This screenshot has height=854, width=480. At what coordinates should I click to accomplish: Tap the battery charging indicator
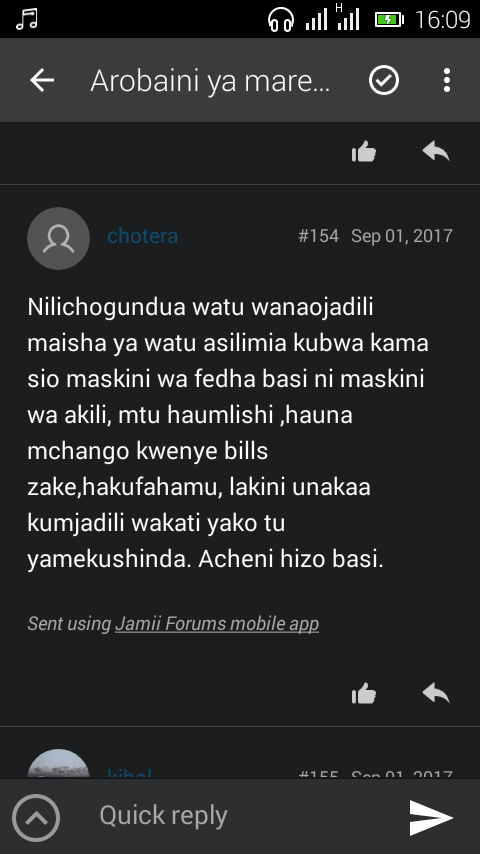coord(389,20)
